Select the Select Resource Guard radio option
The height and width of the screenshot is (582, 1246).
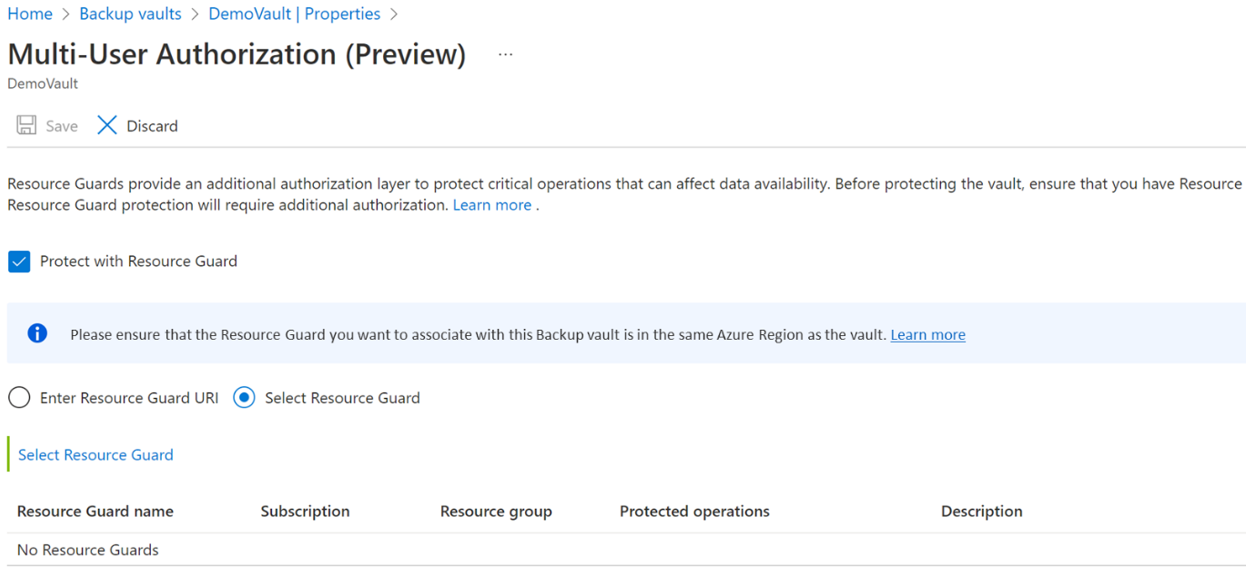click(x=243, y=397)
